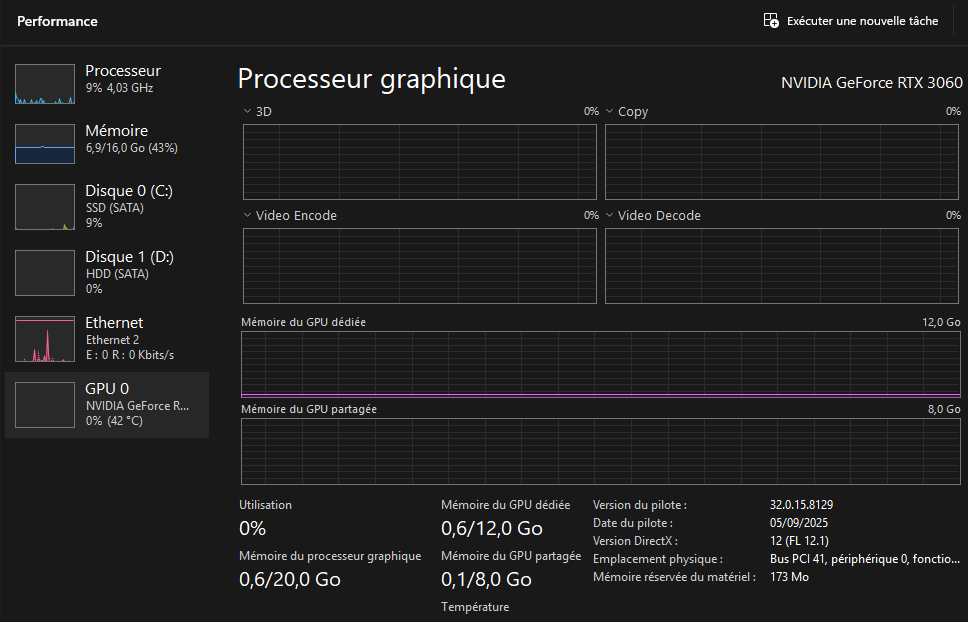Open the Ethernet activity graph thumbnail
Screen dimensions: 968x622
tap(45, 338)
